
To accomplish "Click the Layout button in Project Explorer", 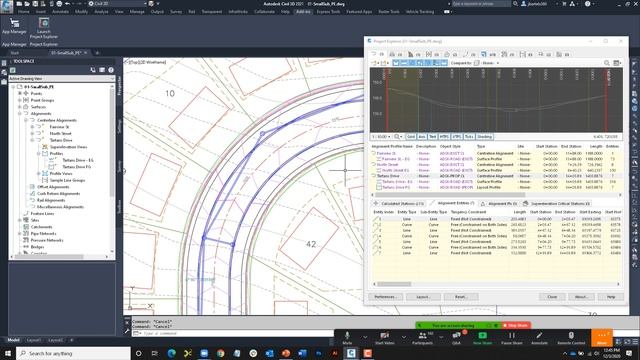I will tap(423, 297).
